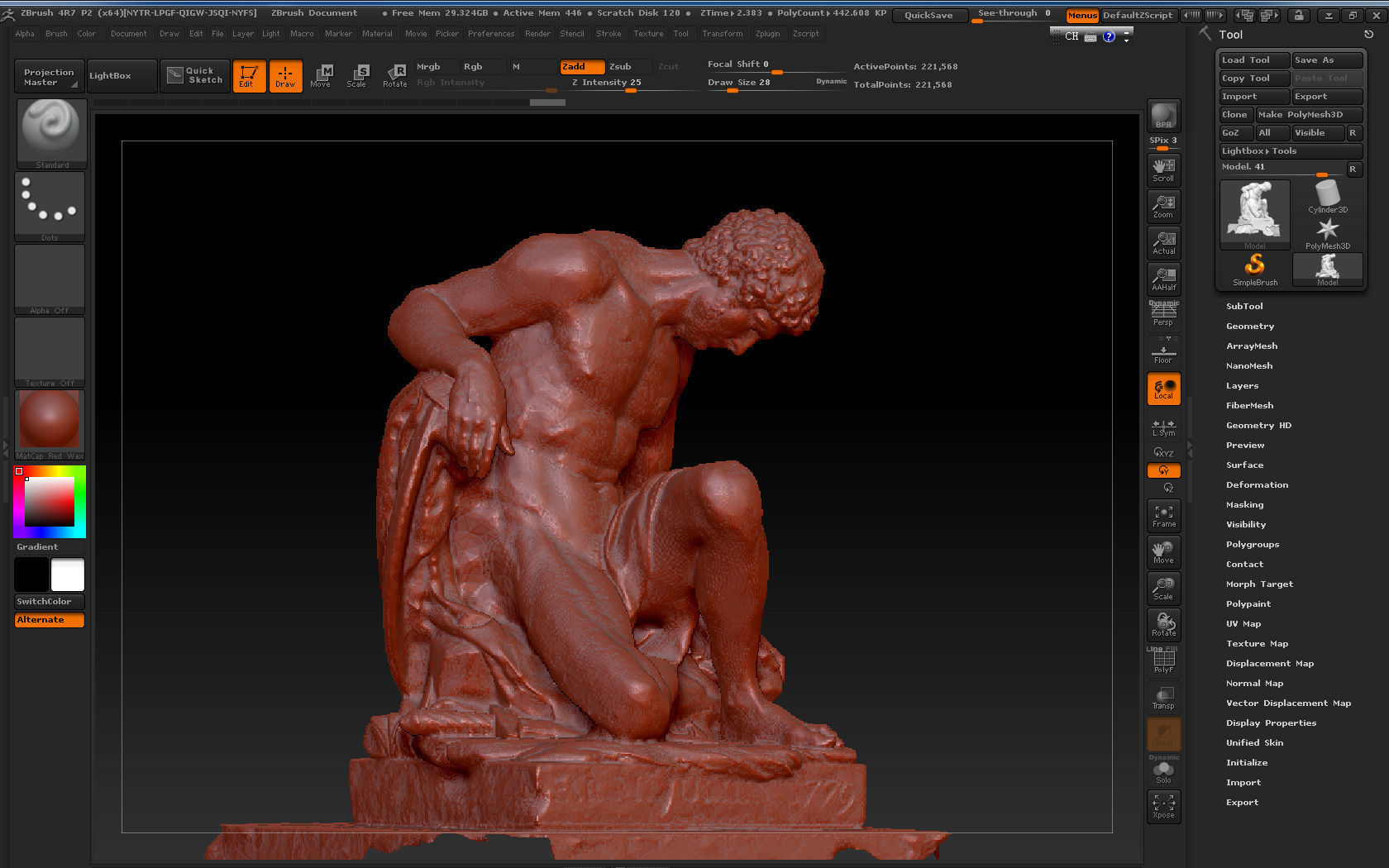
Task: Expand the UV Map section
Action: pos(1243,623)
